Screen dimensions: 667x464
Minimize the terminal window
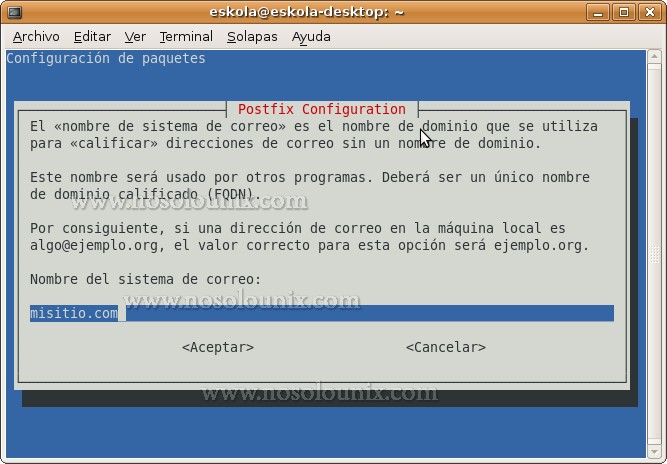pyautogui.click(x=598, y=12)
